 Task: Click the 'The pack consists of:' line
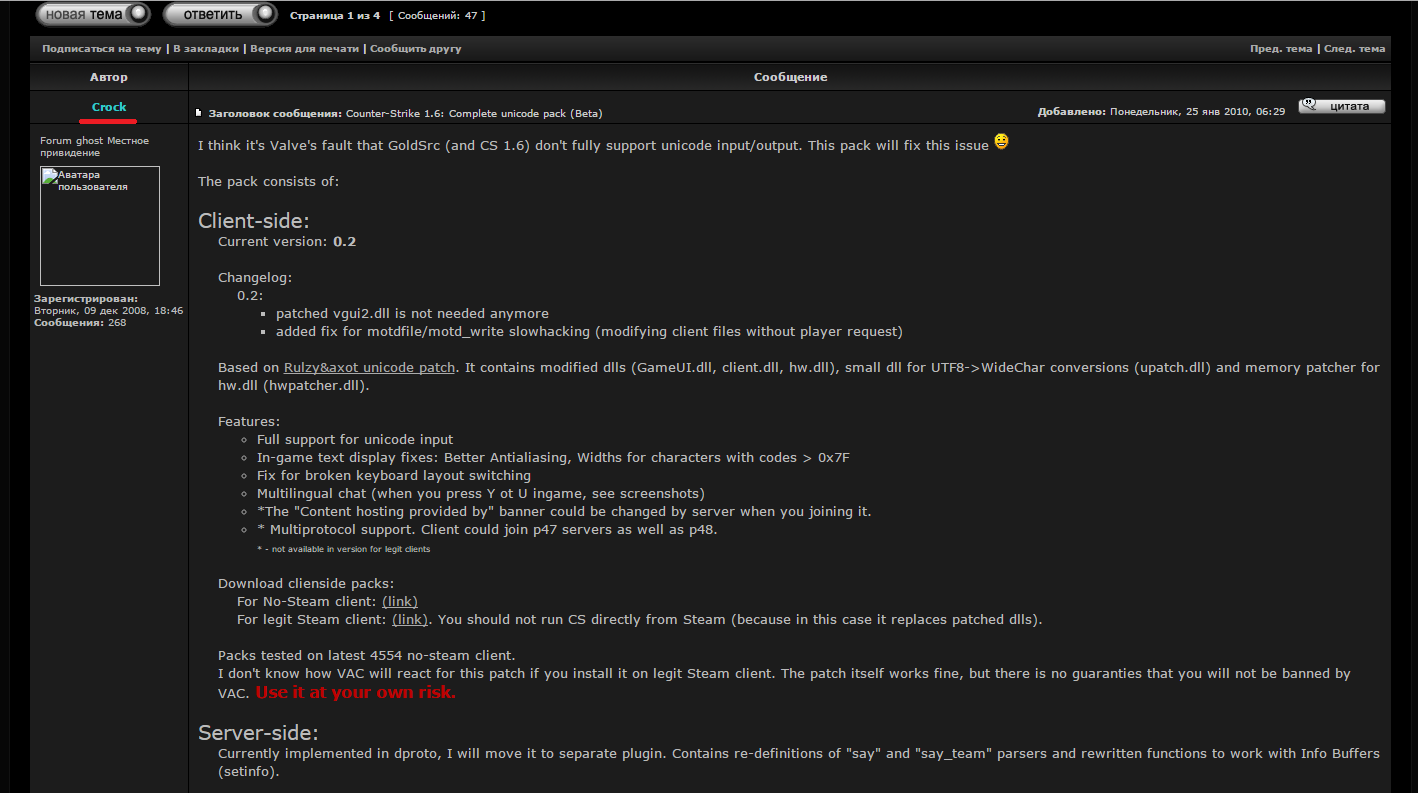coord(268,181)
